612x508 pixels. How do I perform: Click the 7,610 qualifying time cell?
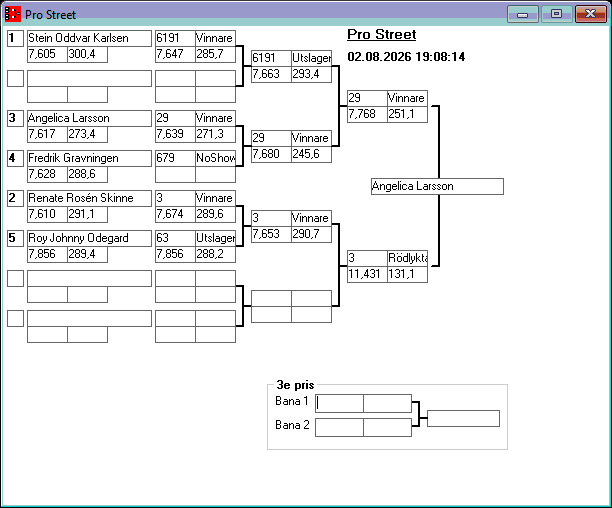pyautogui.click(x=47, y=214)
